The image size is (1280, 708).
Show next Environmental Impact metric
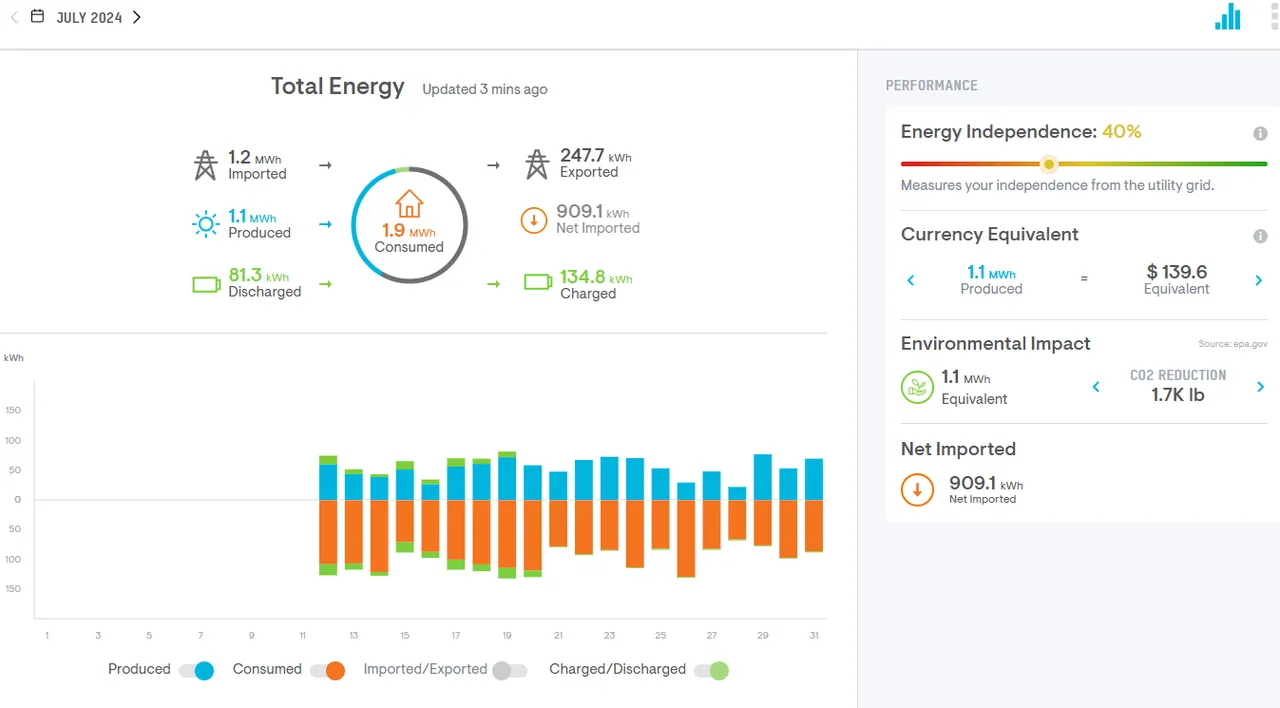pos(1260,387)
